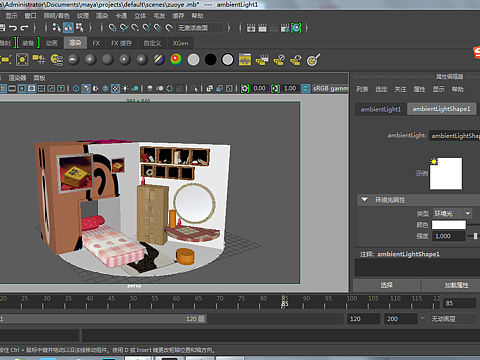
Task: Toggle the first snap magnet icon
Action: (x=113, y=28)
